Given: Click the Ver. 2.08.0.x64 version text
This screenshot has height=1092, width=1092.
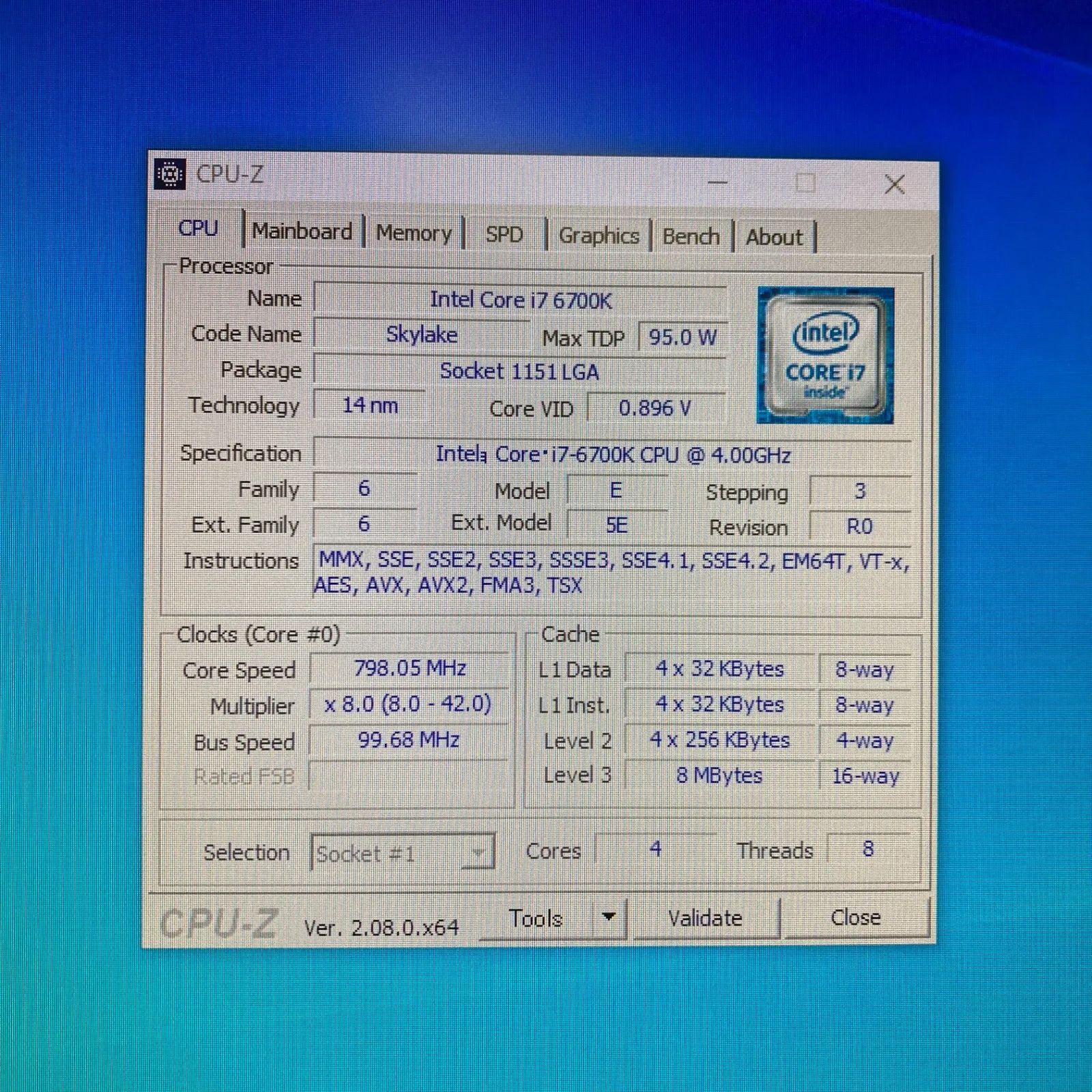Looking at the screenshot, I should pos(382,928).
